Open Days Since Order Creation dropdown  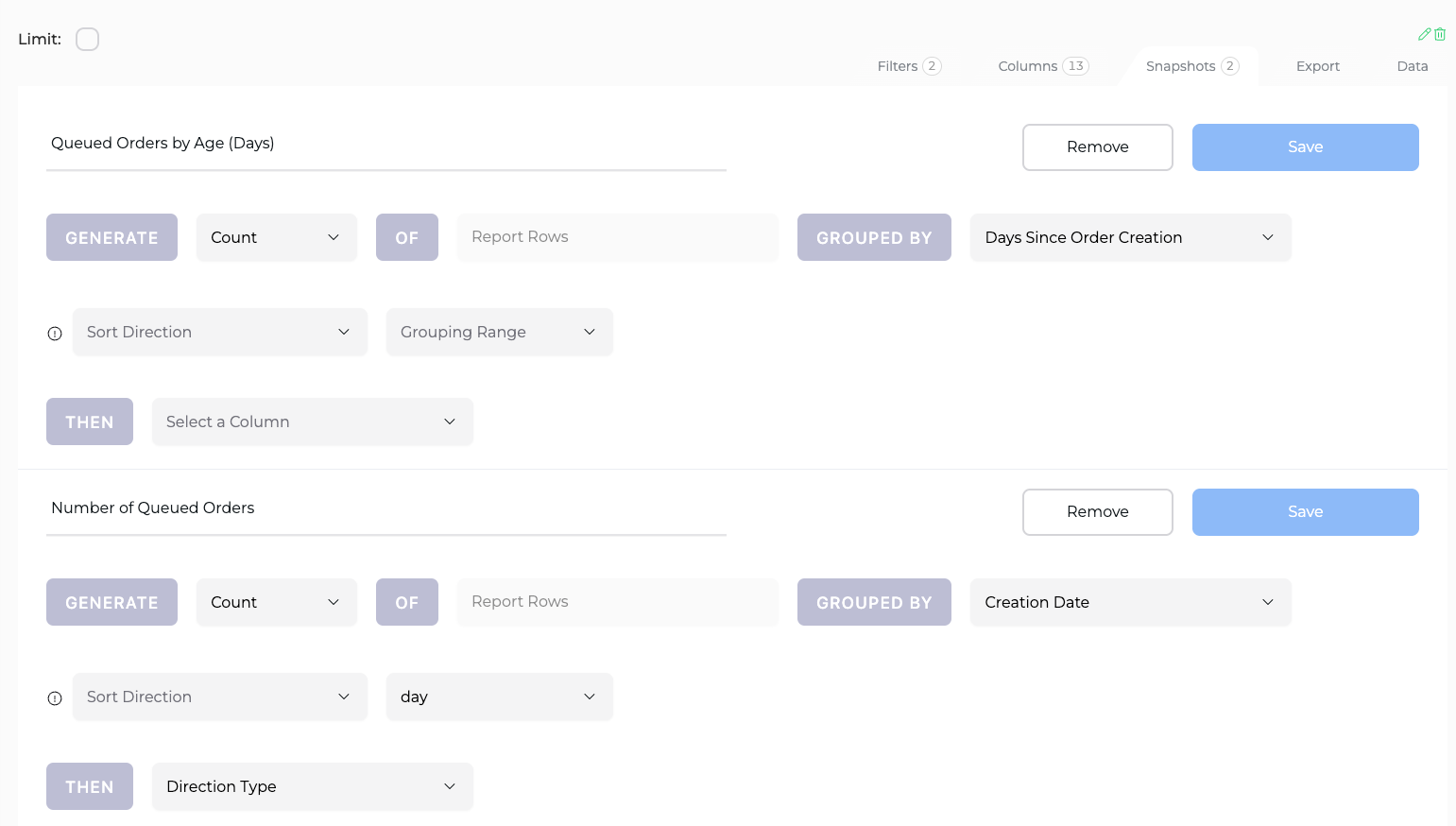[1131, 237]
